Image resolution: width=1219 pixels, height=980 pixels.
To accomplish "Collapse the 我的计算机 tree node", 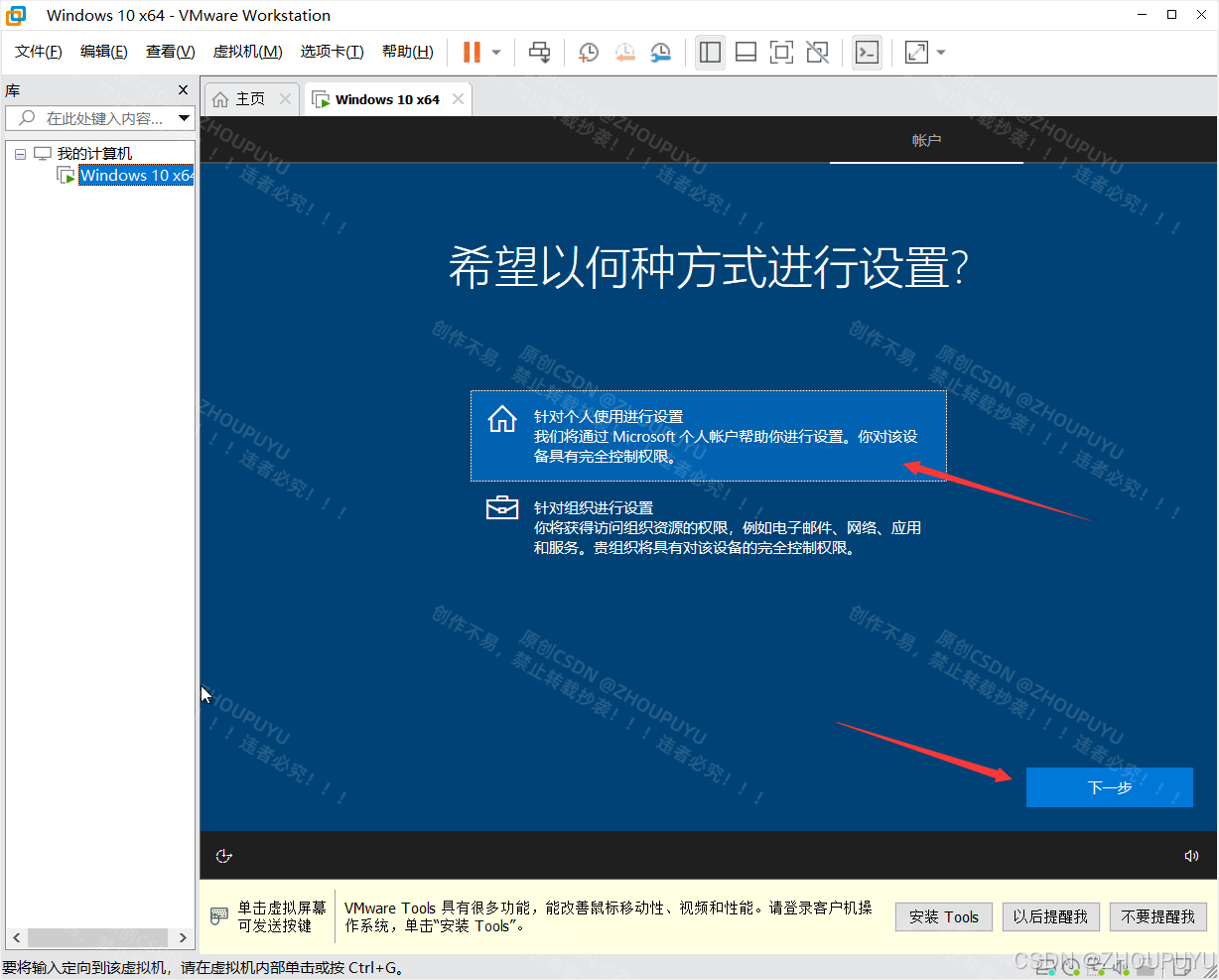I will pyautogui.click(x=20, y=154).
